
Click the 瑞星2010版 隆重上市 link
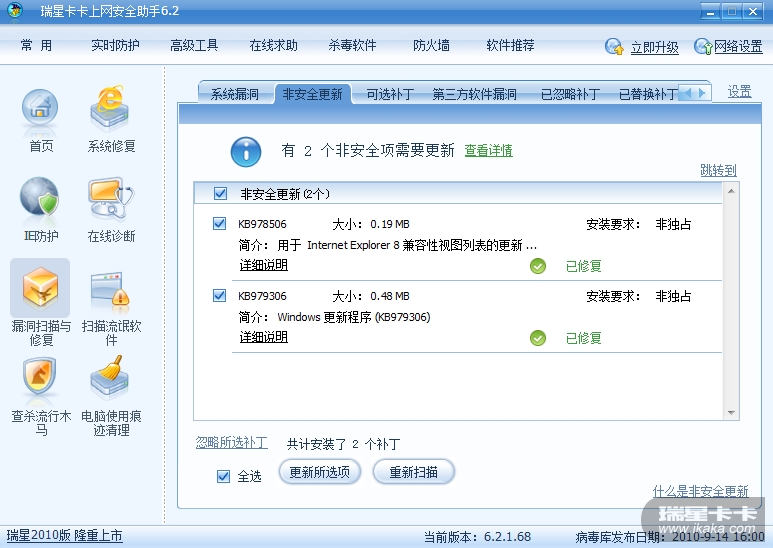pos(65,535)
